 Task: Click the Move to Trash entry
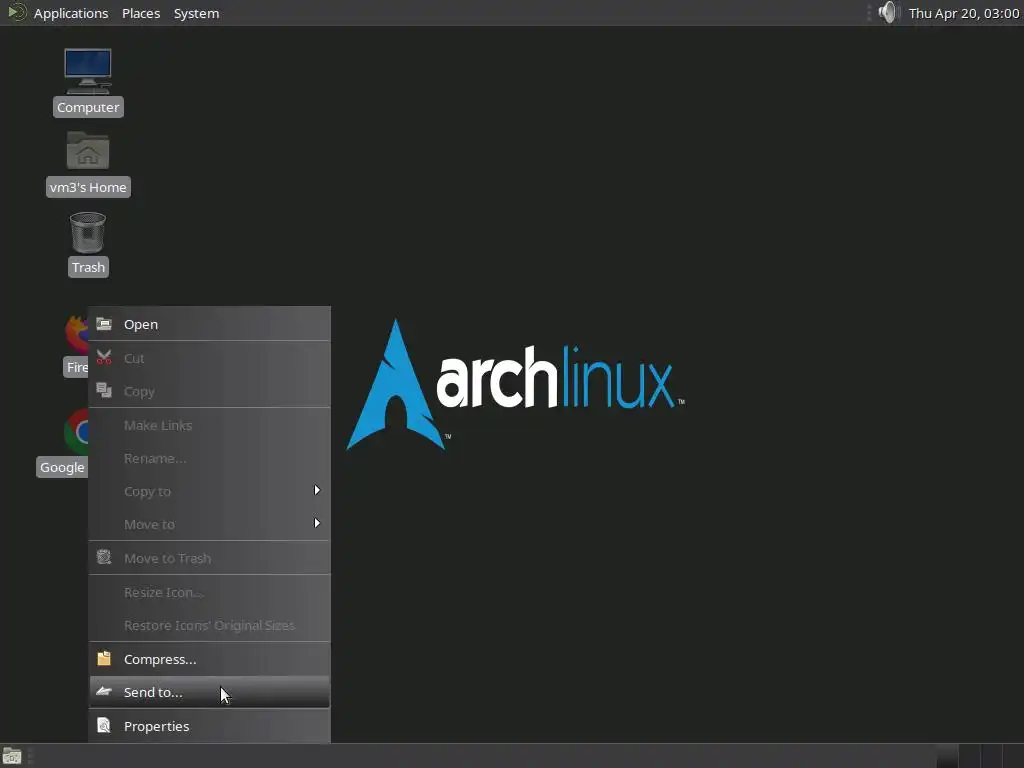(x=209, y=558)
